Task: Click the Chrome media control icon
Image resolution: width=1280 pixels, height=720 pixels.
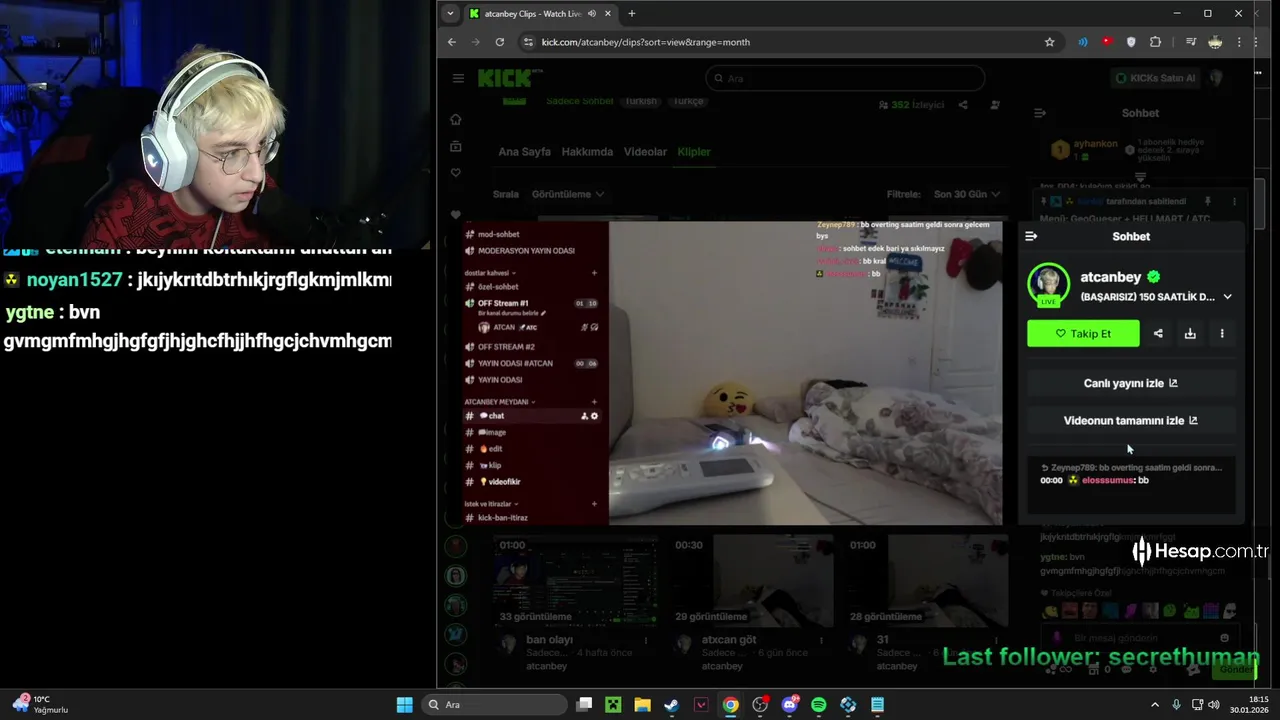Action: pyautogui.click(x=1190, y=42)
